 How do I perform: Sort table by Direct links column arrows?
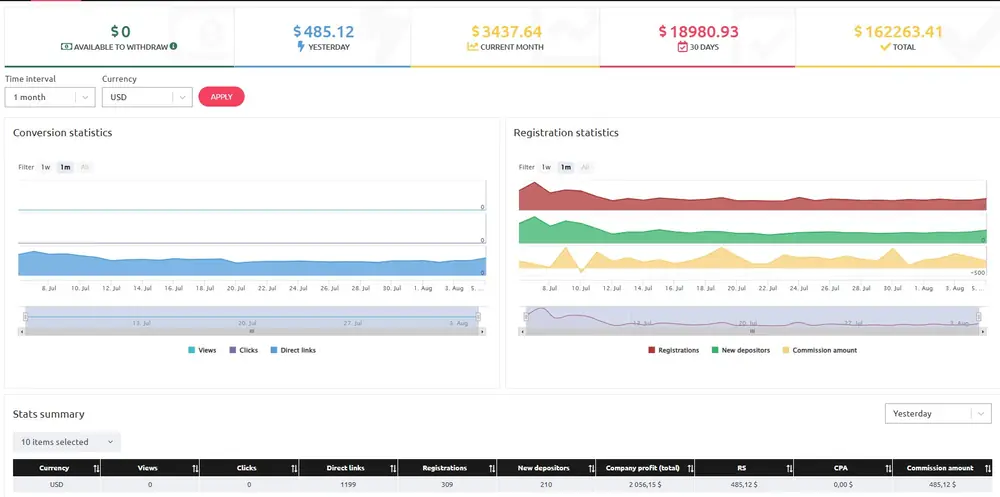click(393, 468)
